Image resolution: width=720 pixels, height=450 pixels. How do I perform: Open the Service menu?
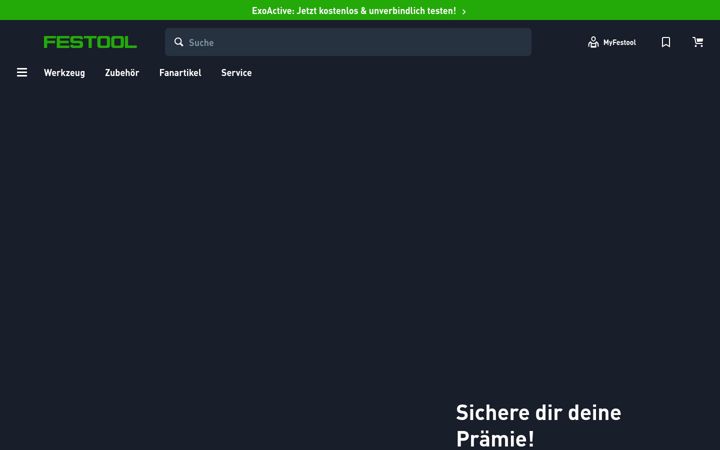point(236,73)
